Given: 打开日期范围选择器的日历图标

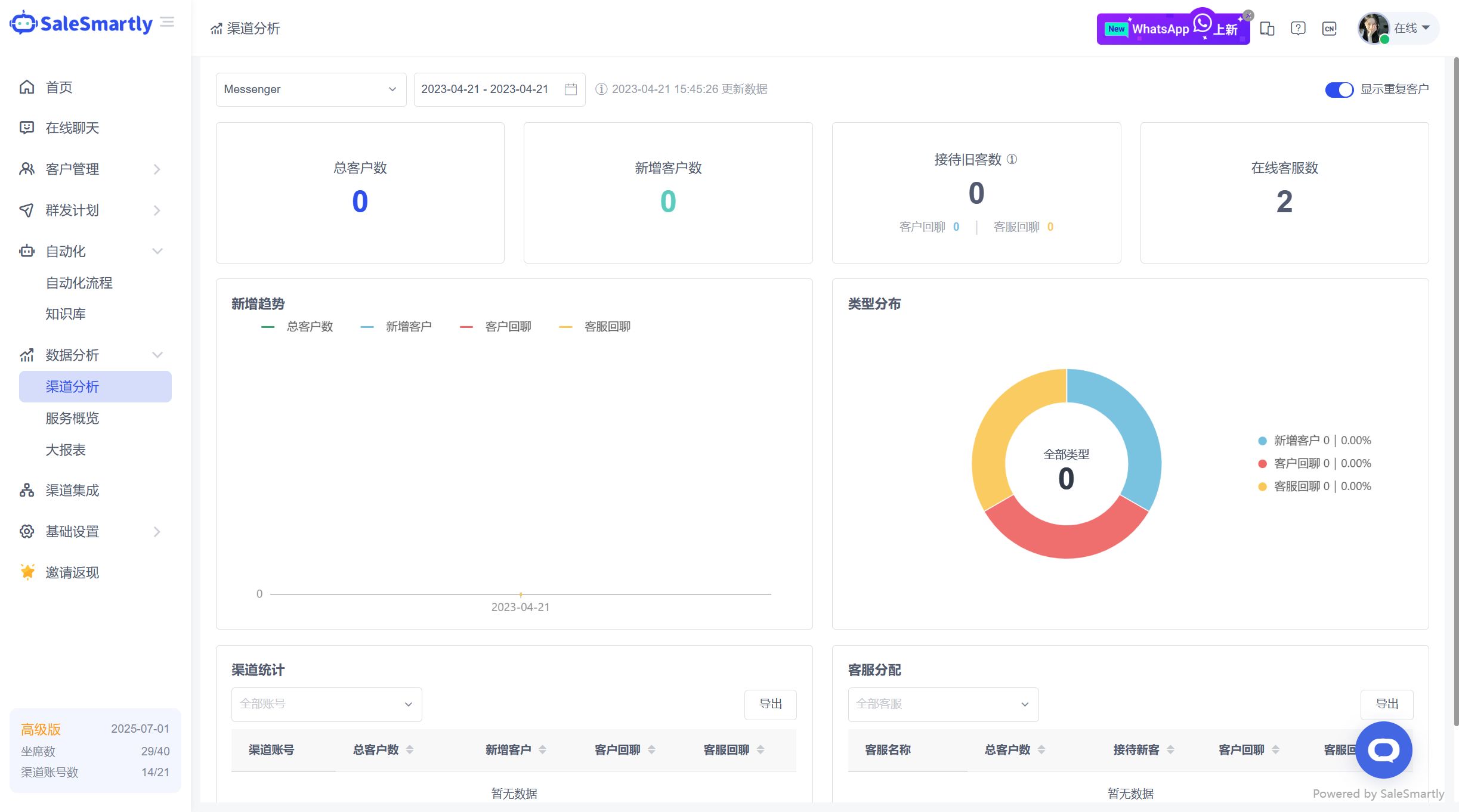Looking at the screenshot, I should (x=570, y=89).
